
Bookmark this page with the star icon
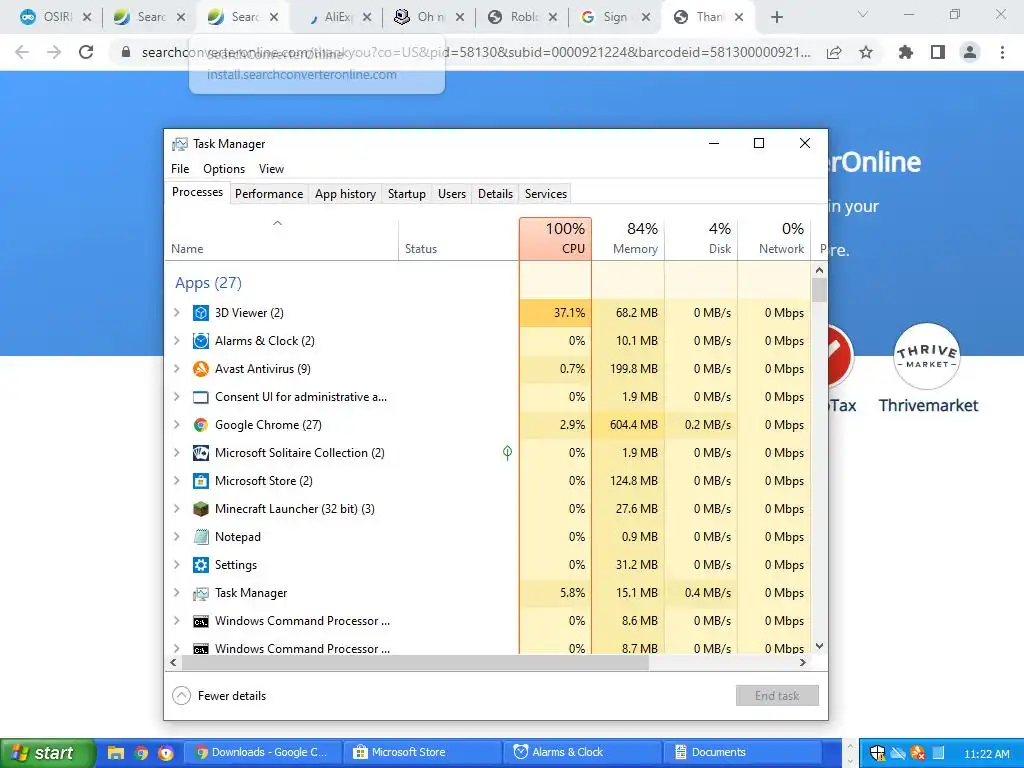(866, 52)
